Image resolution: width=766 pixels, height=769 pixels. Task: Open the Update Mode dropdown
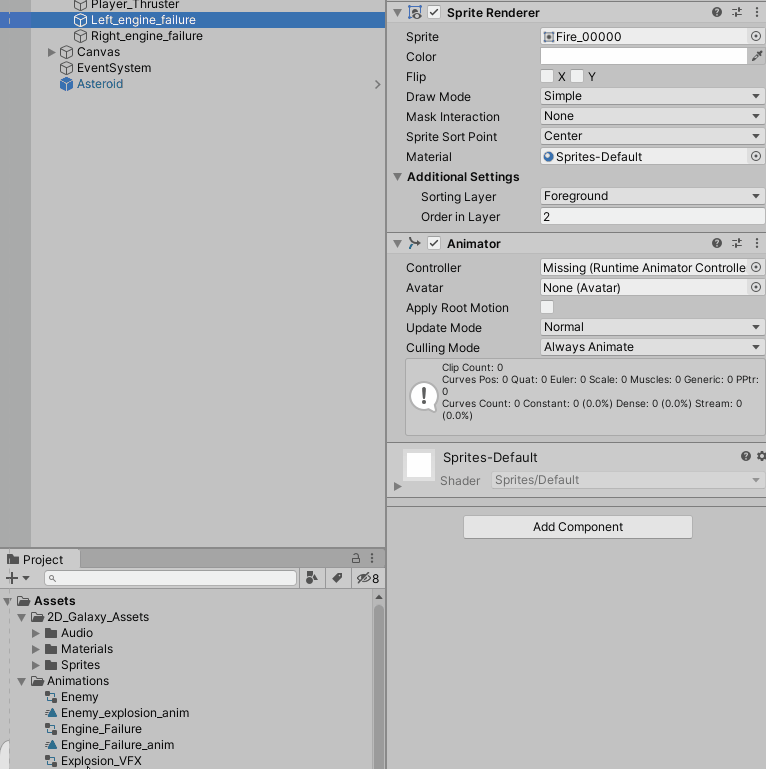click(x=652, y=327)
